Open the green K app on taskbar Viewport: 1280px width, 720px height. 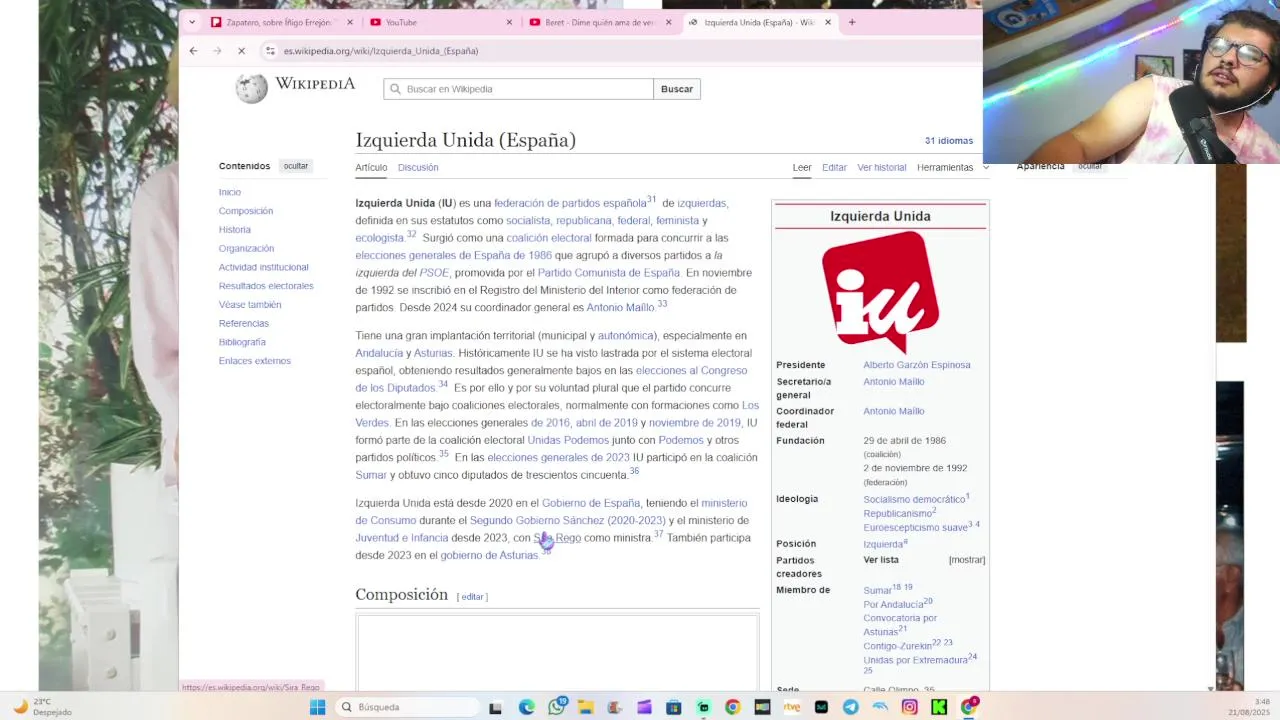[x=938, y=707]
